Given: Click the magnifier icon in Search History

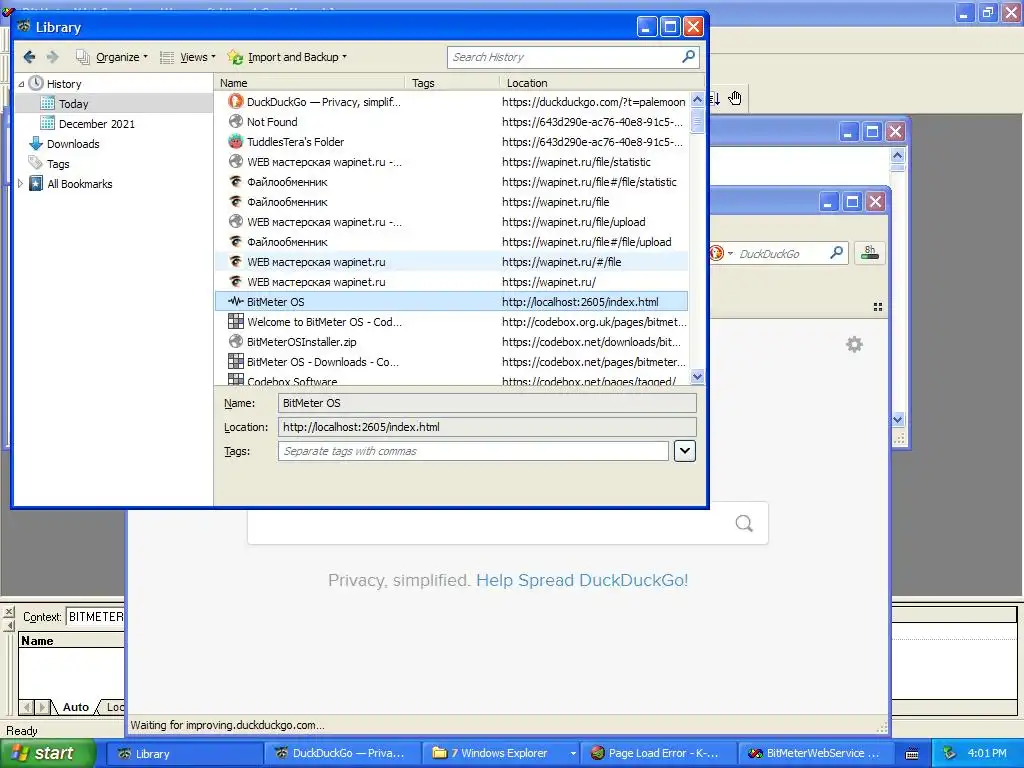Looking at the screenshot, I should (x=688, y=57).
